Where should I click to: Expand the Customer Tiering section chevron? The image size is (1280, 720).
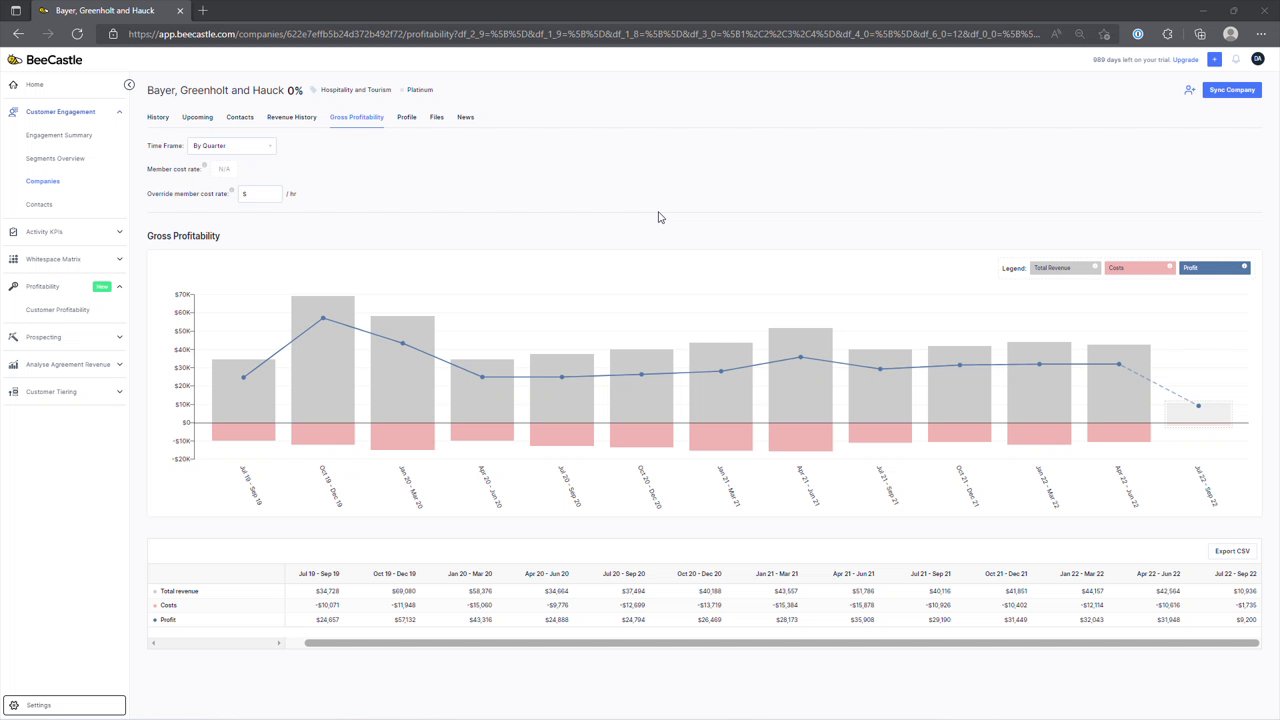119,392
